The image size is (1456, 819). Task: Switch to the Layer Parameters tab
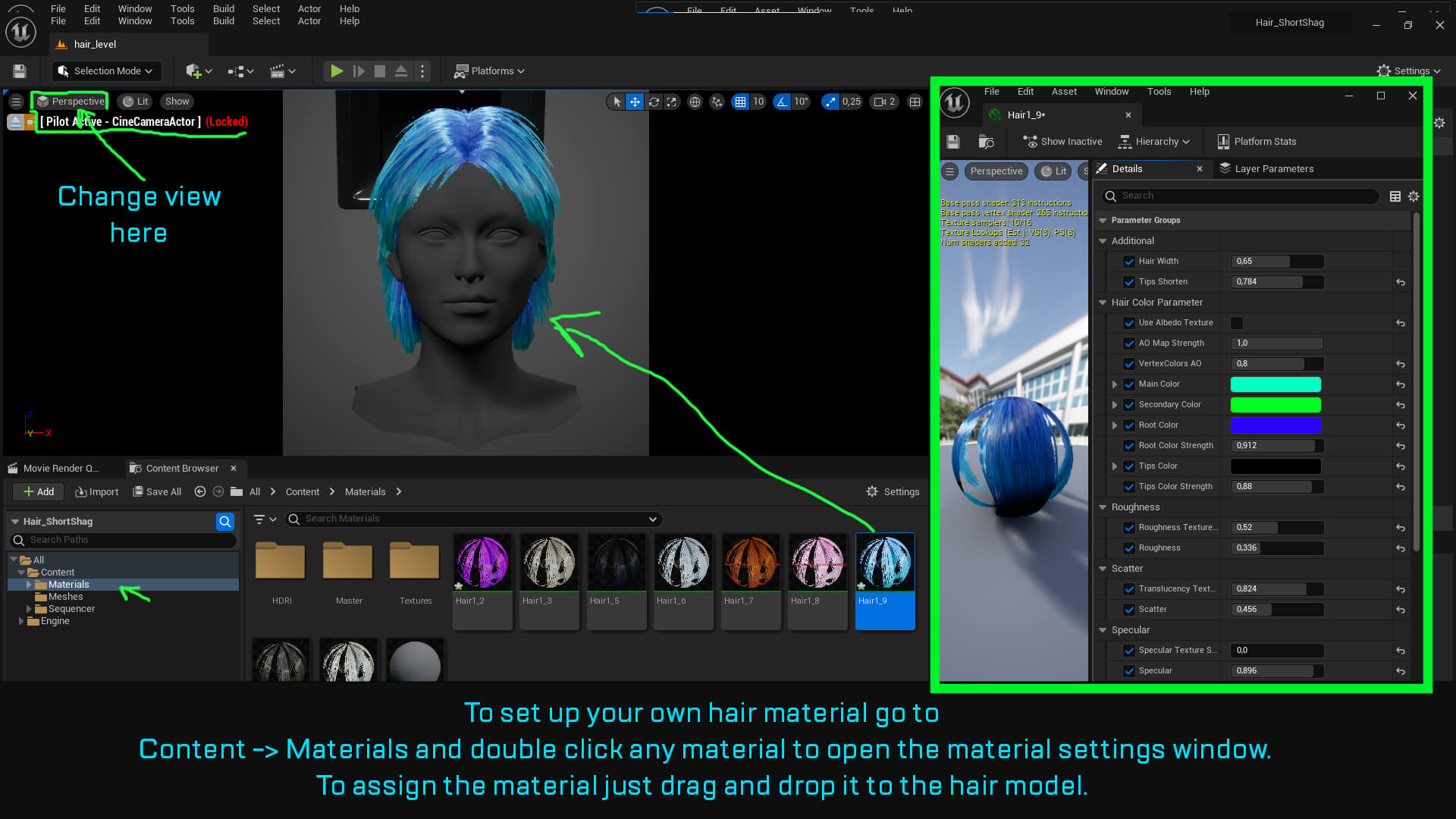1266,169
